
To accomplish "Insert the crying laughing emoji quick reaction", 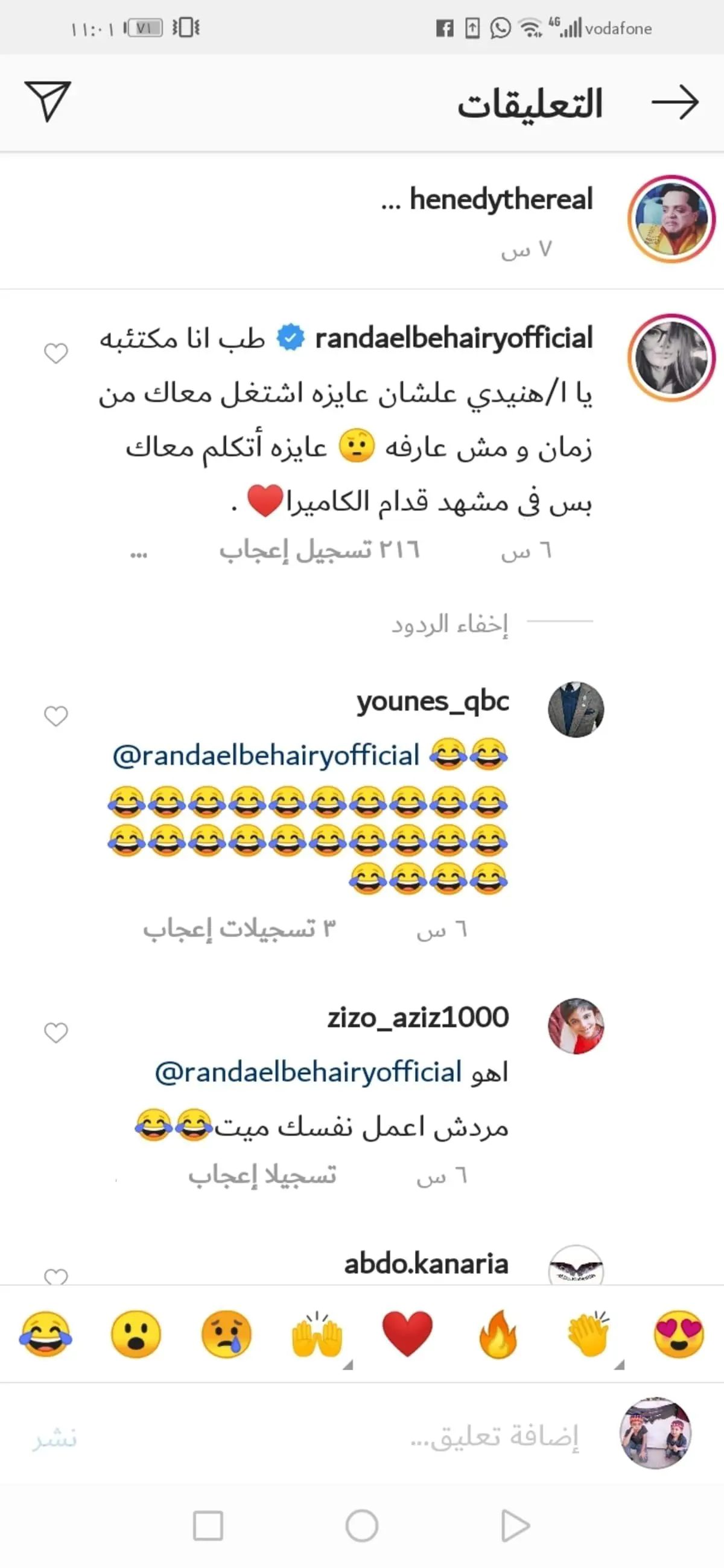I will tap(46, 1334).
